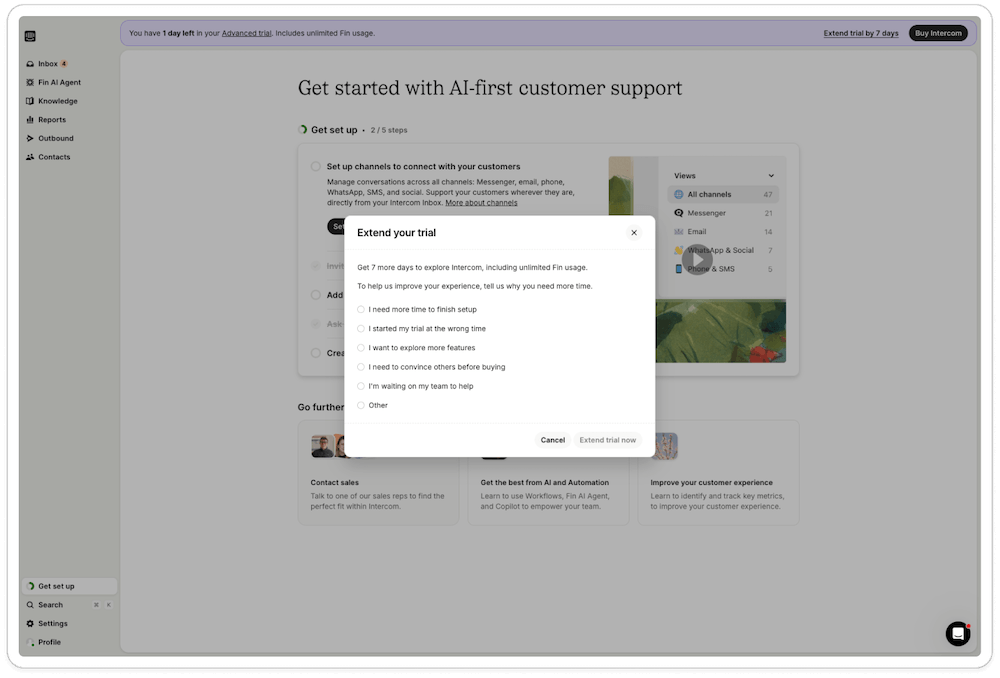Image resolution: width=1000 pixels, height=678 pixels.
Task: Click the Get set up progress ring
Action: coord(303,129)
